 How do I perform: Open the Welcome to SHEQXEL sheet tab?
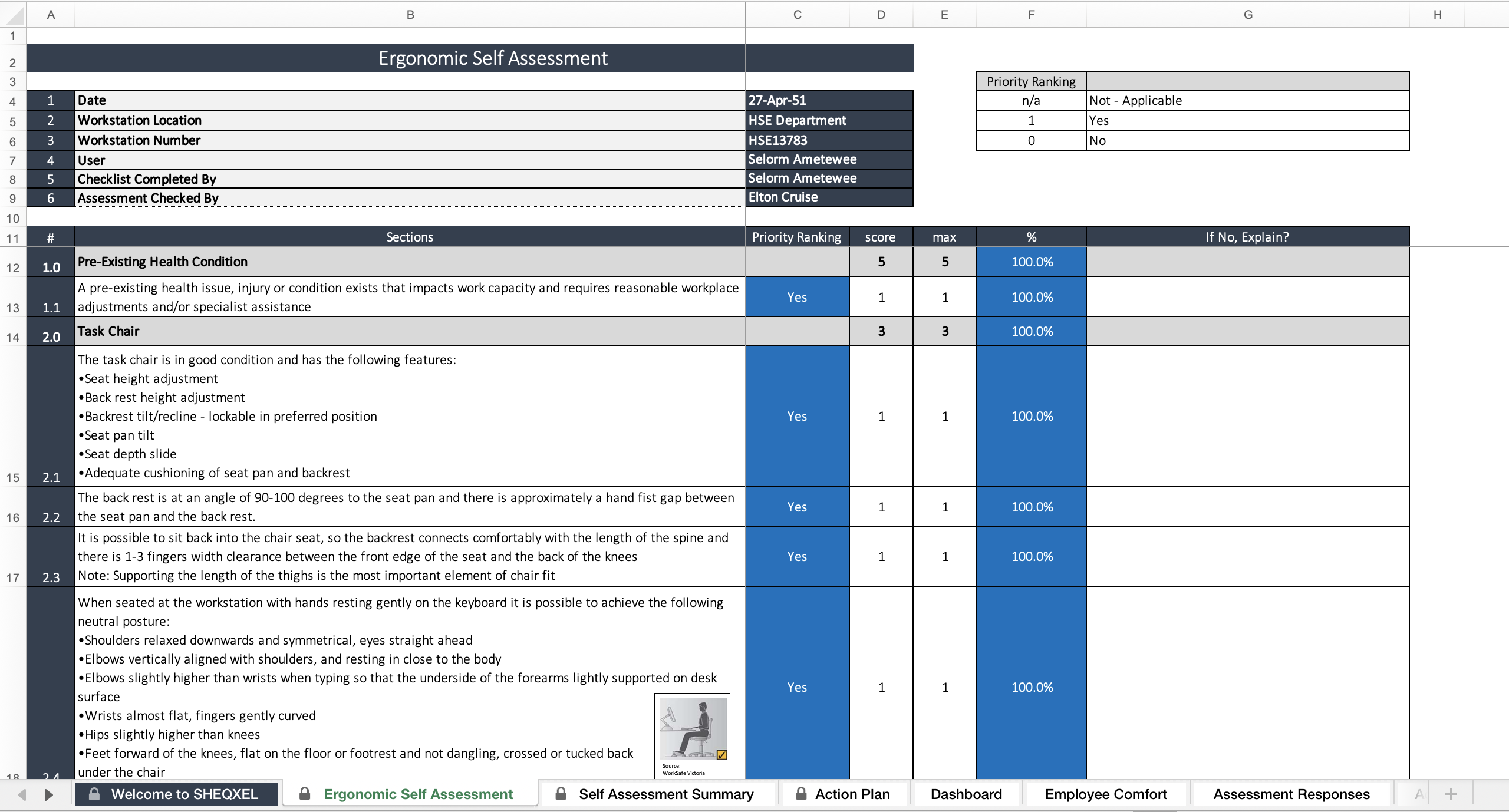click(x=177, y=794)
